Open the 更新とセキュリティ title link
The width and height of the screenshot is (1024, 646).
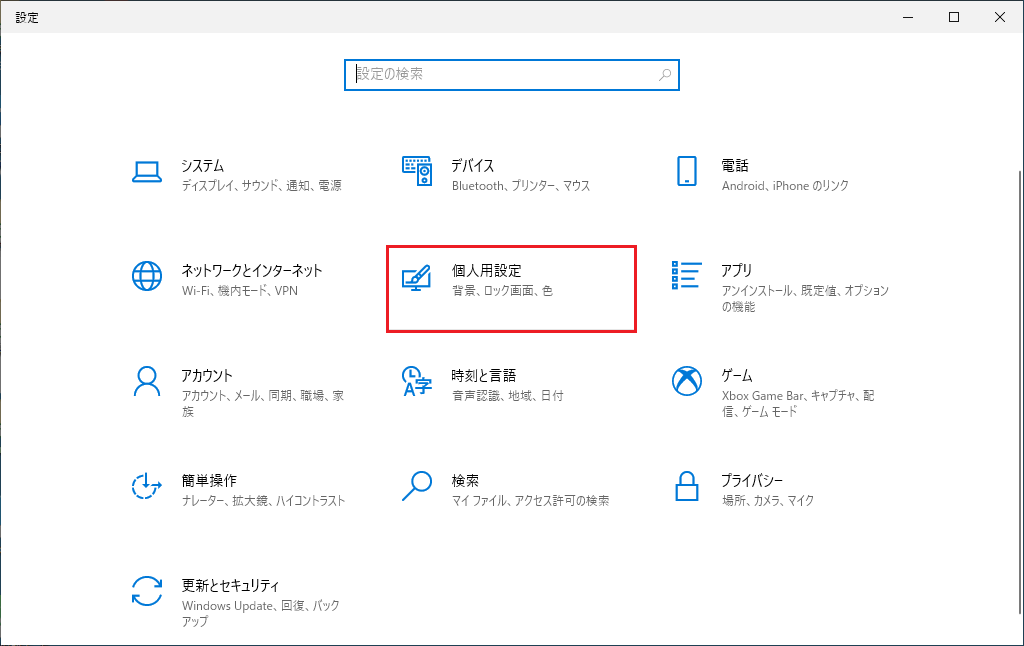coord(230,586)
